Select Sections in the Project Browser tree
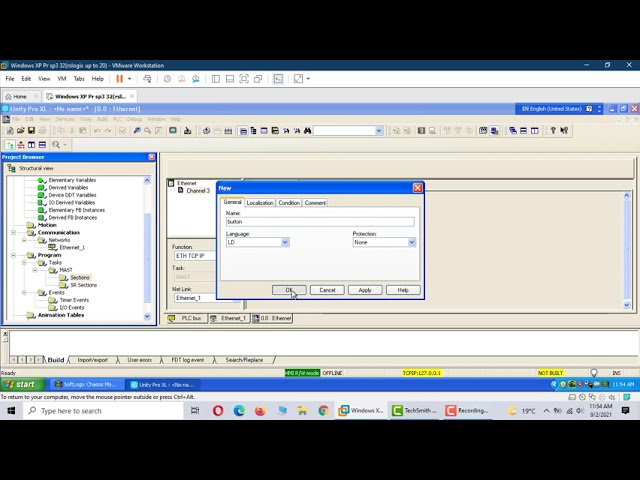Screen dimensions: 640x480 click(79, 277)
